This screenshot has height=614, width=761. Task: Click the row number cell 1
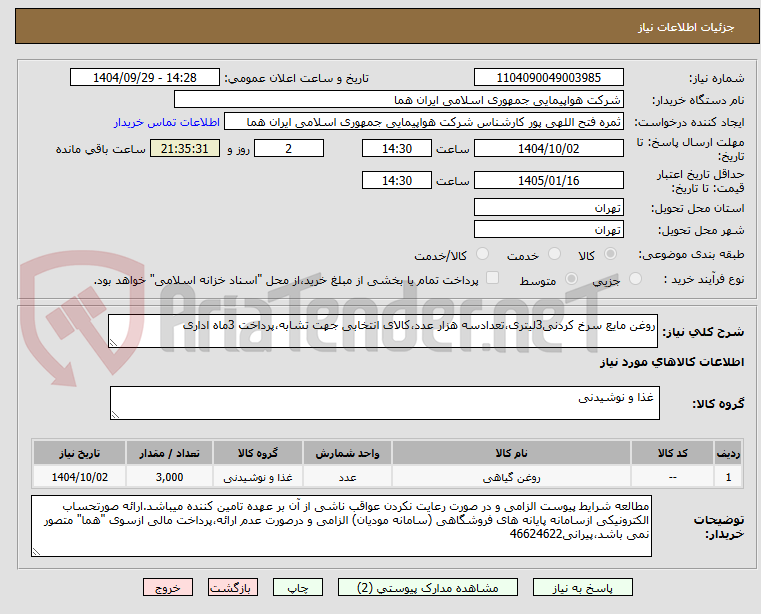click(728, 477)
